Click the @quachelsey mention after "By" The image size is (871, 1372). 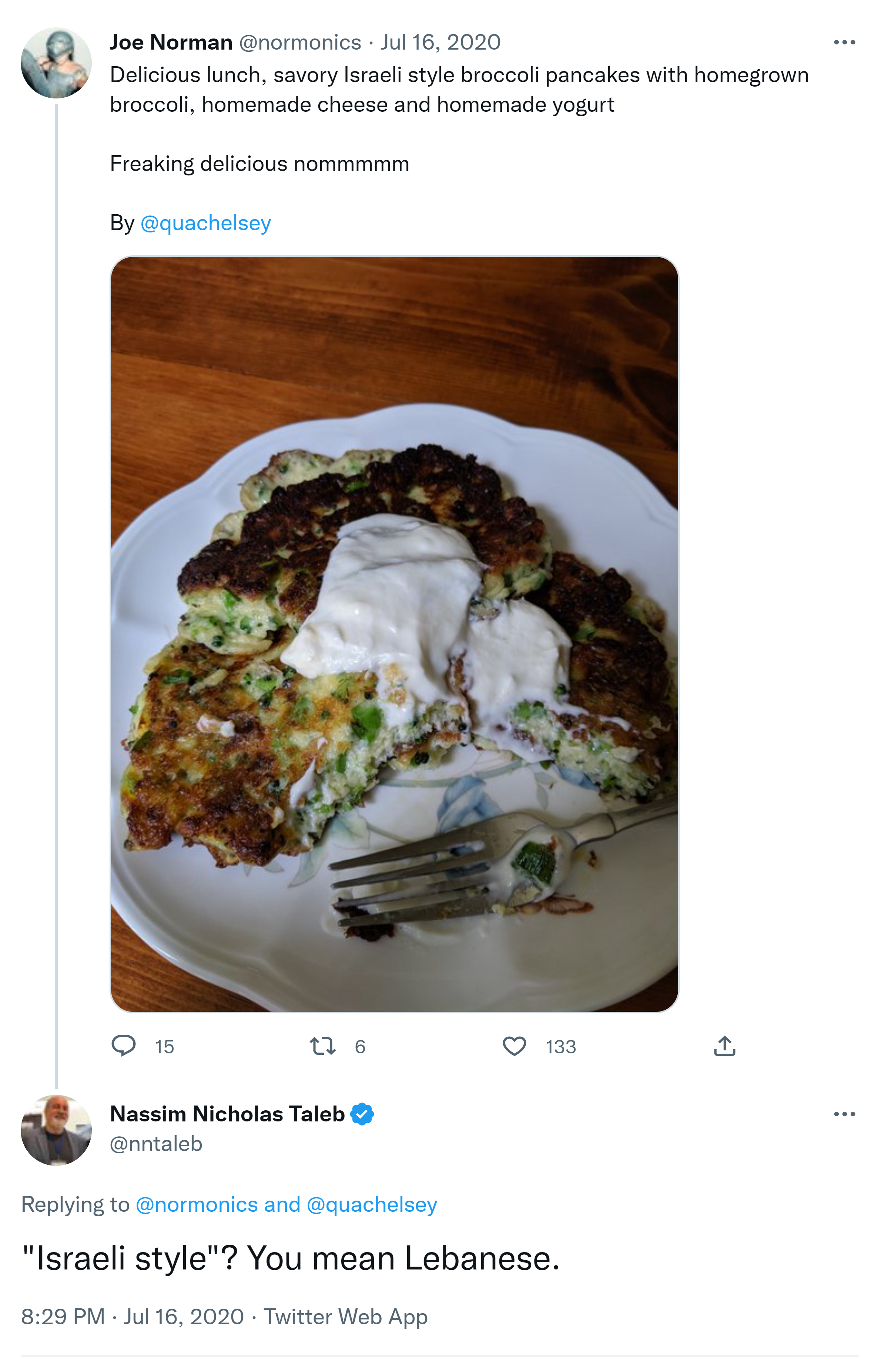(x=205, y=223)
